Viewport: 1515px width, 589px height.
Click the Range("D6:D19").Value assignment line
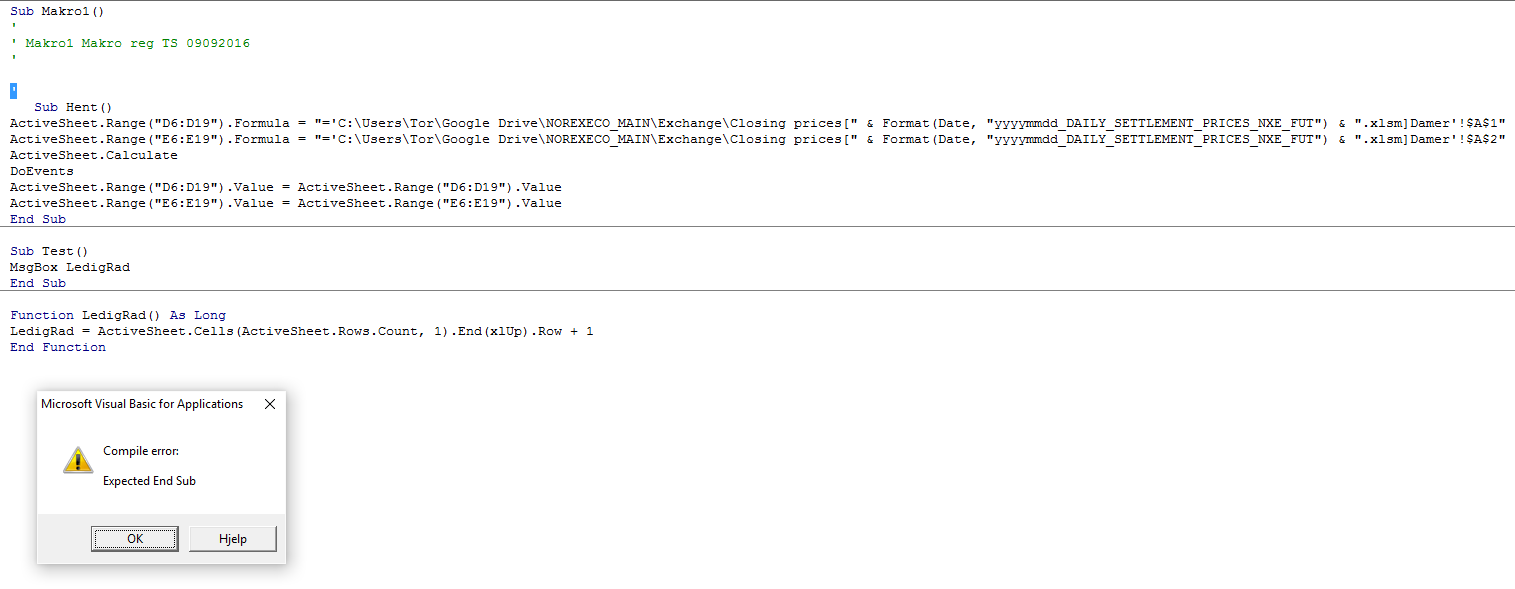point(286,187)
